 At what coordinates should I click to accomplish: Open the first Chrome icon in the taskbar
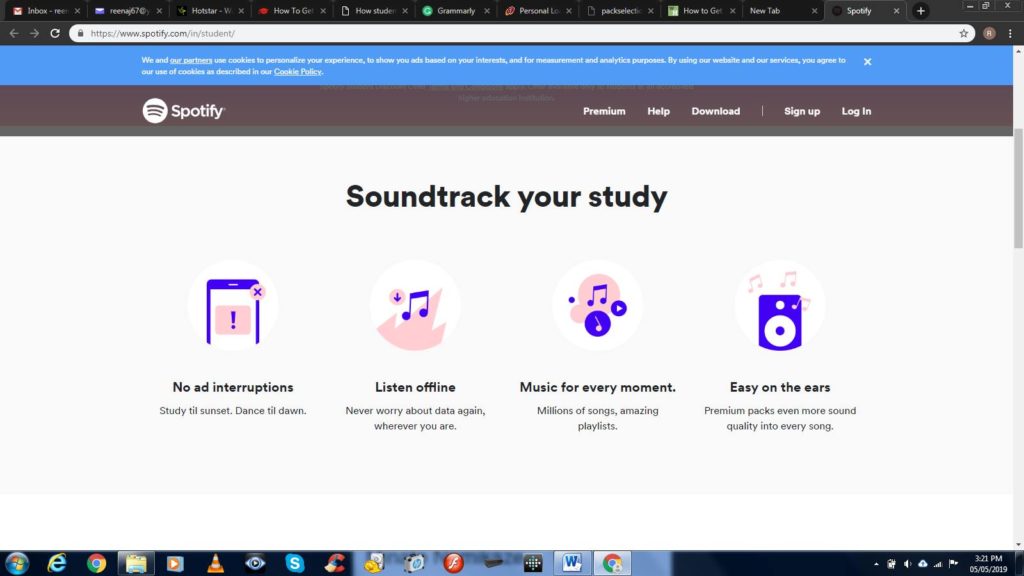pos(96,563)
